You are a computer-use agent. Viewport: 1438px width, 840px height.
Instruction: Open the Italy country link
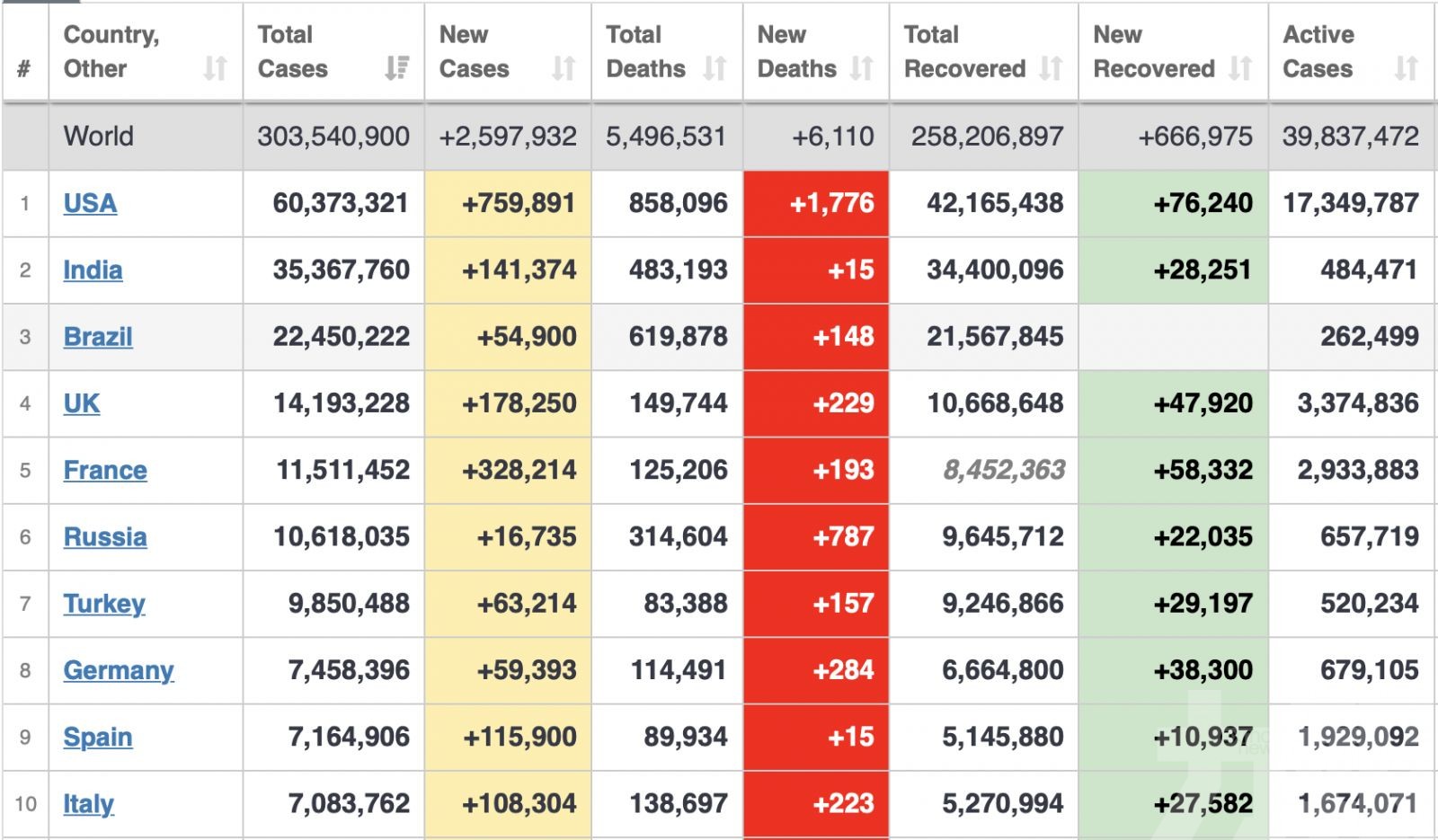coord(88,804)
